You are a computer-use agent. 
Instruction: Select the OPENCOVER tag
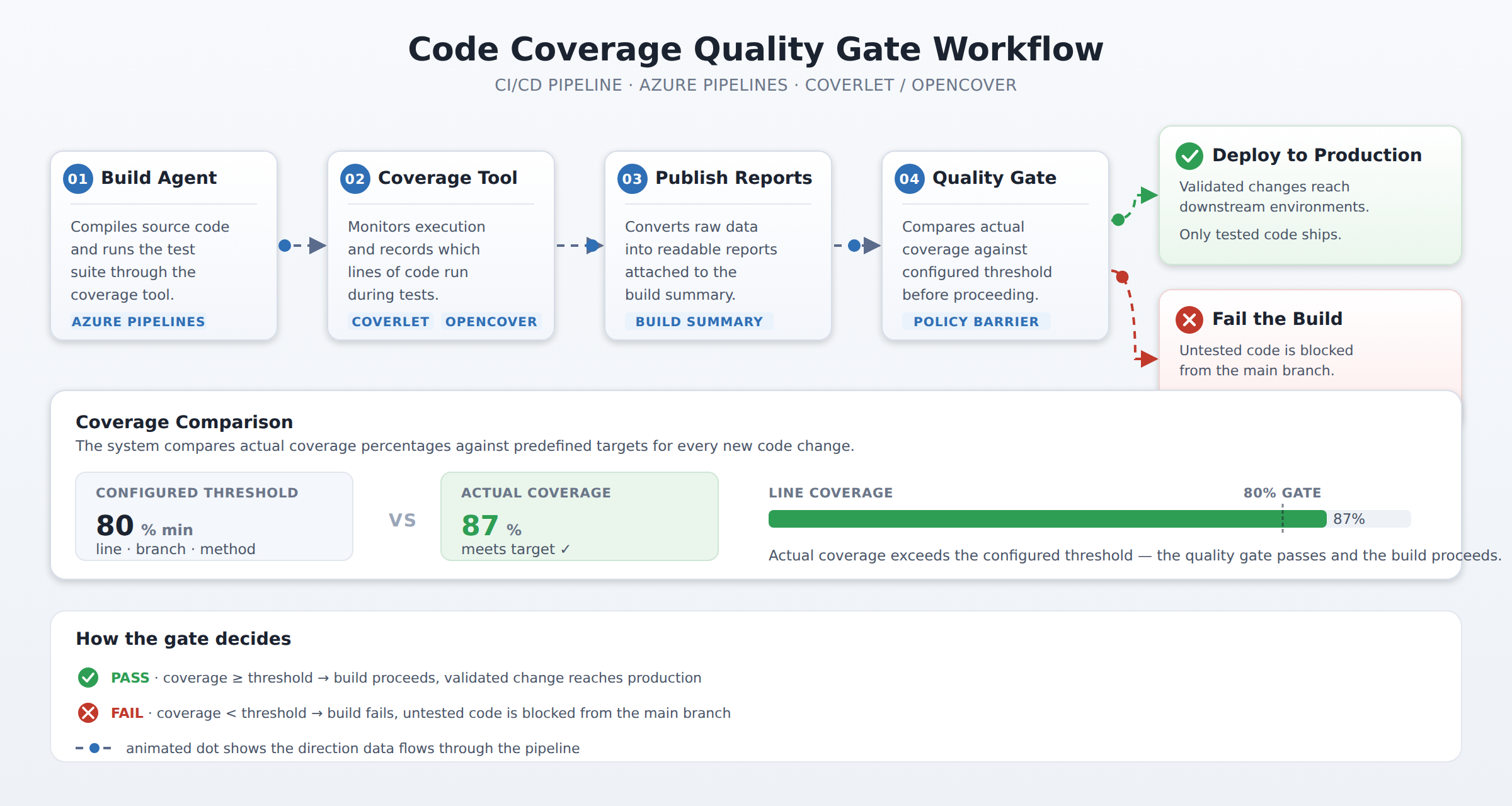tap(491, 322)
